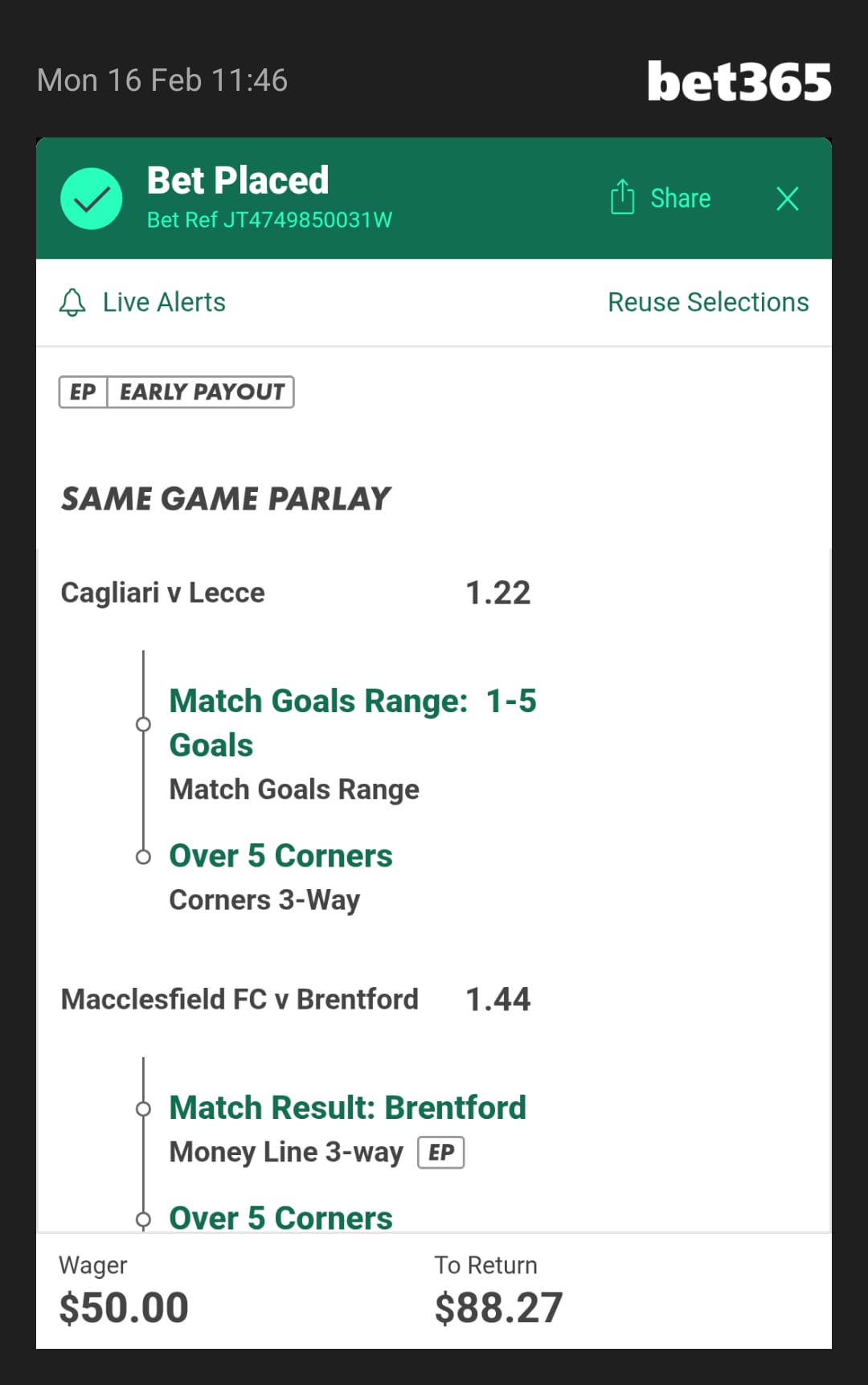The image size is (868, 1385).
Task: Open Match Goals Range: 1-5 Goals selection
Action: pos(352,723)
